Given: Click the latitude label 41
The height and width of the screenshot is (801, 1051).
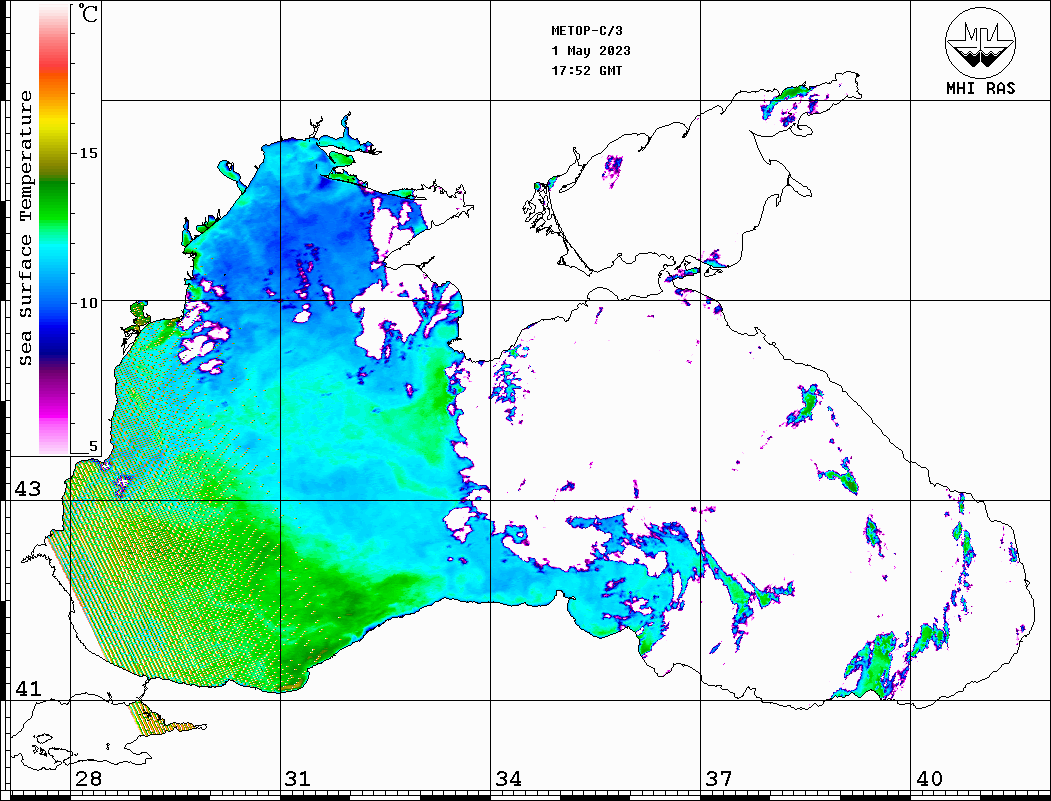Looking at the screenshot, I should click(x=28, y=688).
